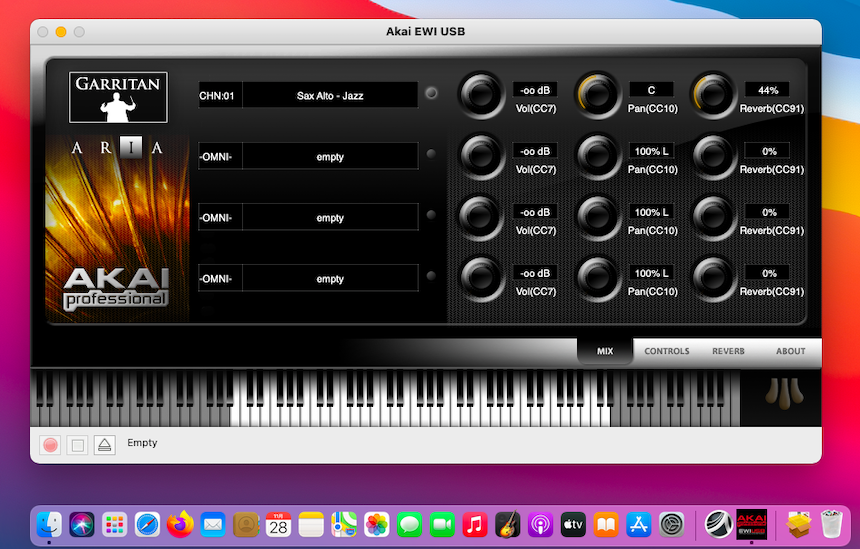
Task: Click the 'Empty' file status text
Action: [142, 443]
